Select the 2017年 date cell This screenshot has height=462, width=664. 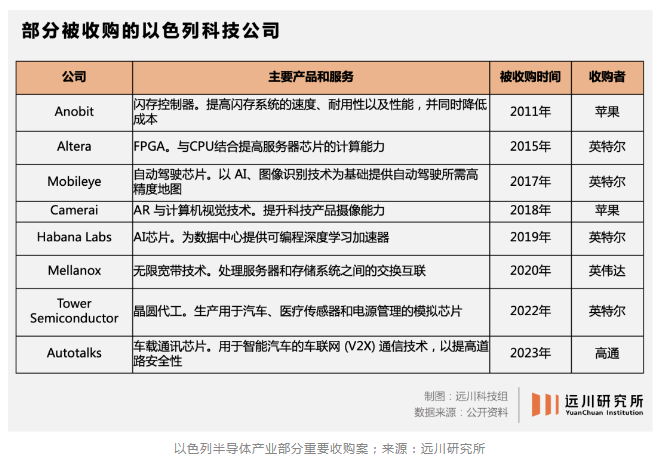pyautogui.click(x=530, y=182)
